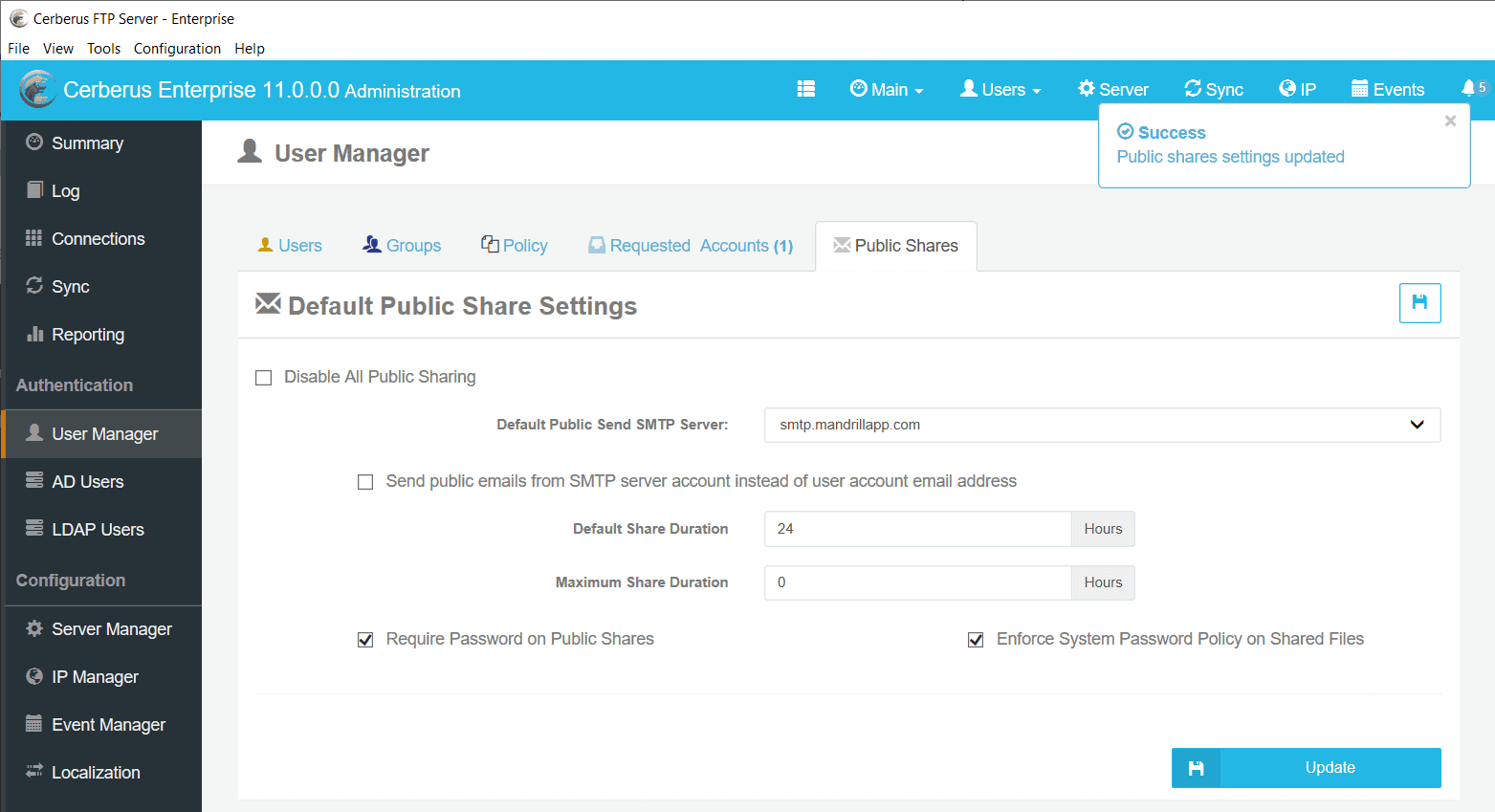Image resolution: width=1495 pixels, height=812 pixels.
Task: Open the Help menu
Action: click(x=250, y=48)
